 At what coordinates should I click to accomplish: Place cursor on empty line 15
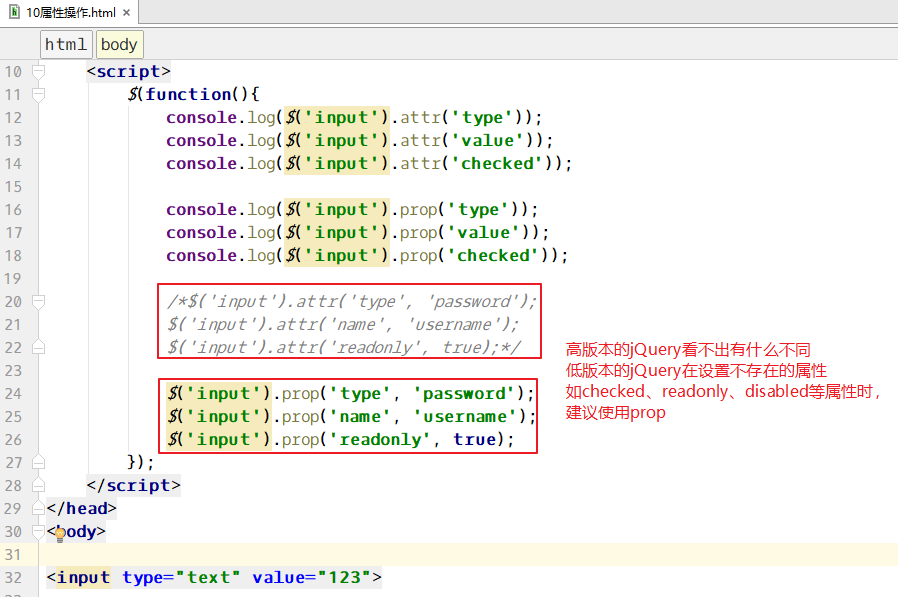468,187
